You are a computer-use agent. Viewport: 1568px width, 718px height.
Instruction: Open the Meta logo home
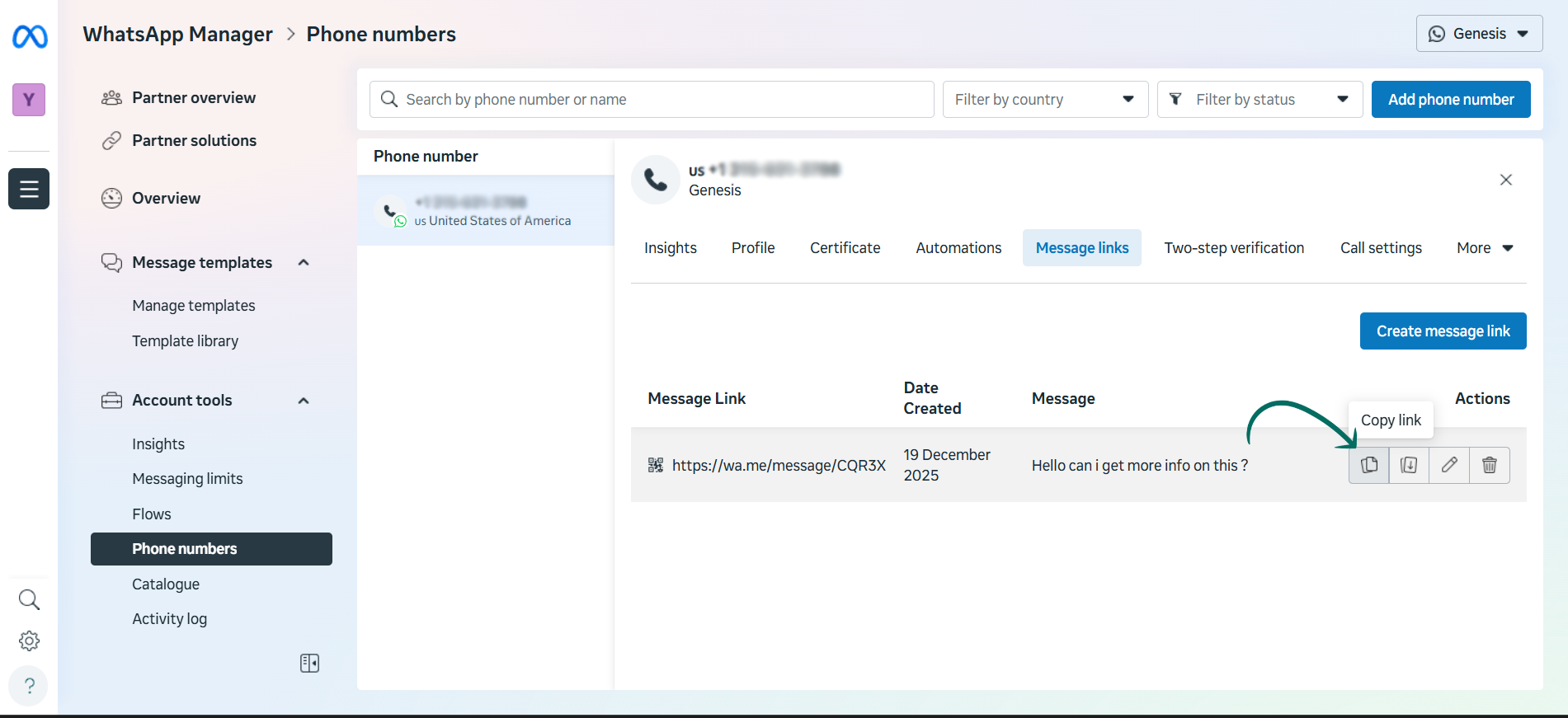point(30,36)
